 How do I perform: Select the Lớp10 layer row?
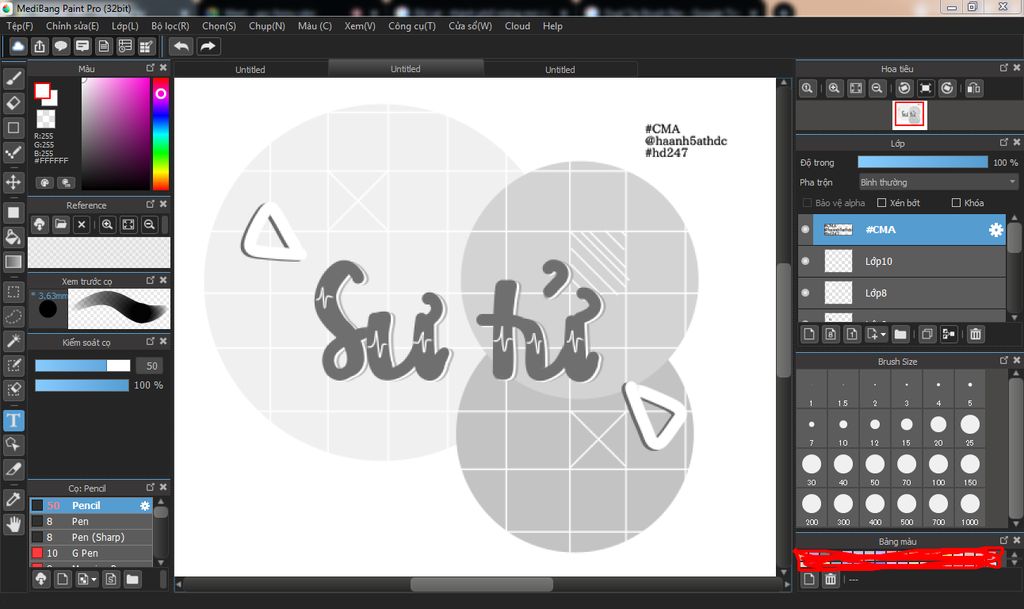tap(902, 261)
